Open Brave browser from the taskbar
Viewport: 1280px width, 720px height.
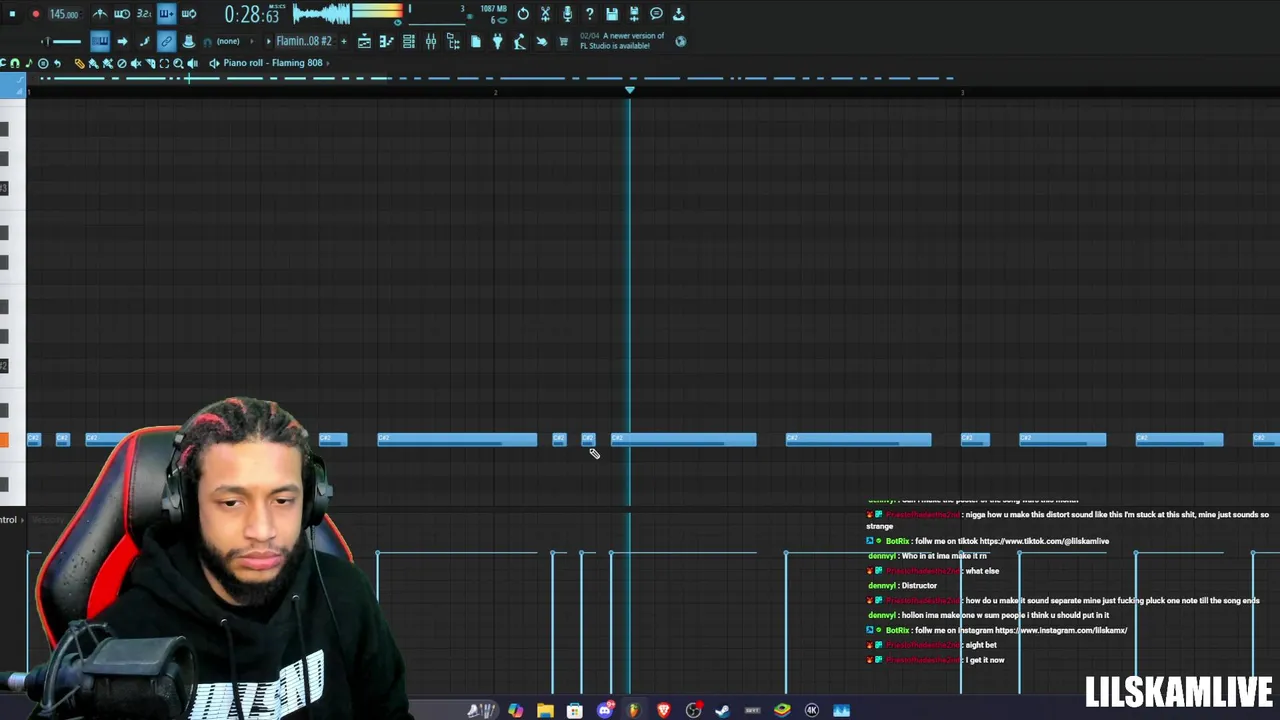pos(664,710)
